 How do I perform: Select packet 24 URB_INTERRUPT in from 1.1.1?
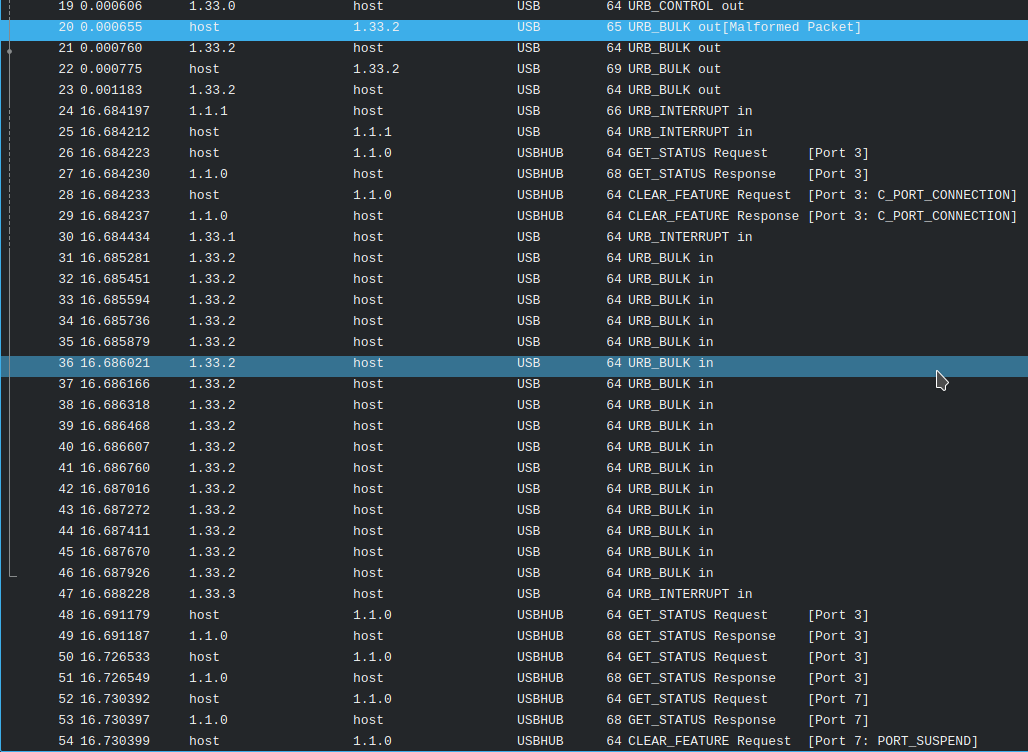(500, 111)
